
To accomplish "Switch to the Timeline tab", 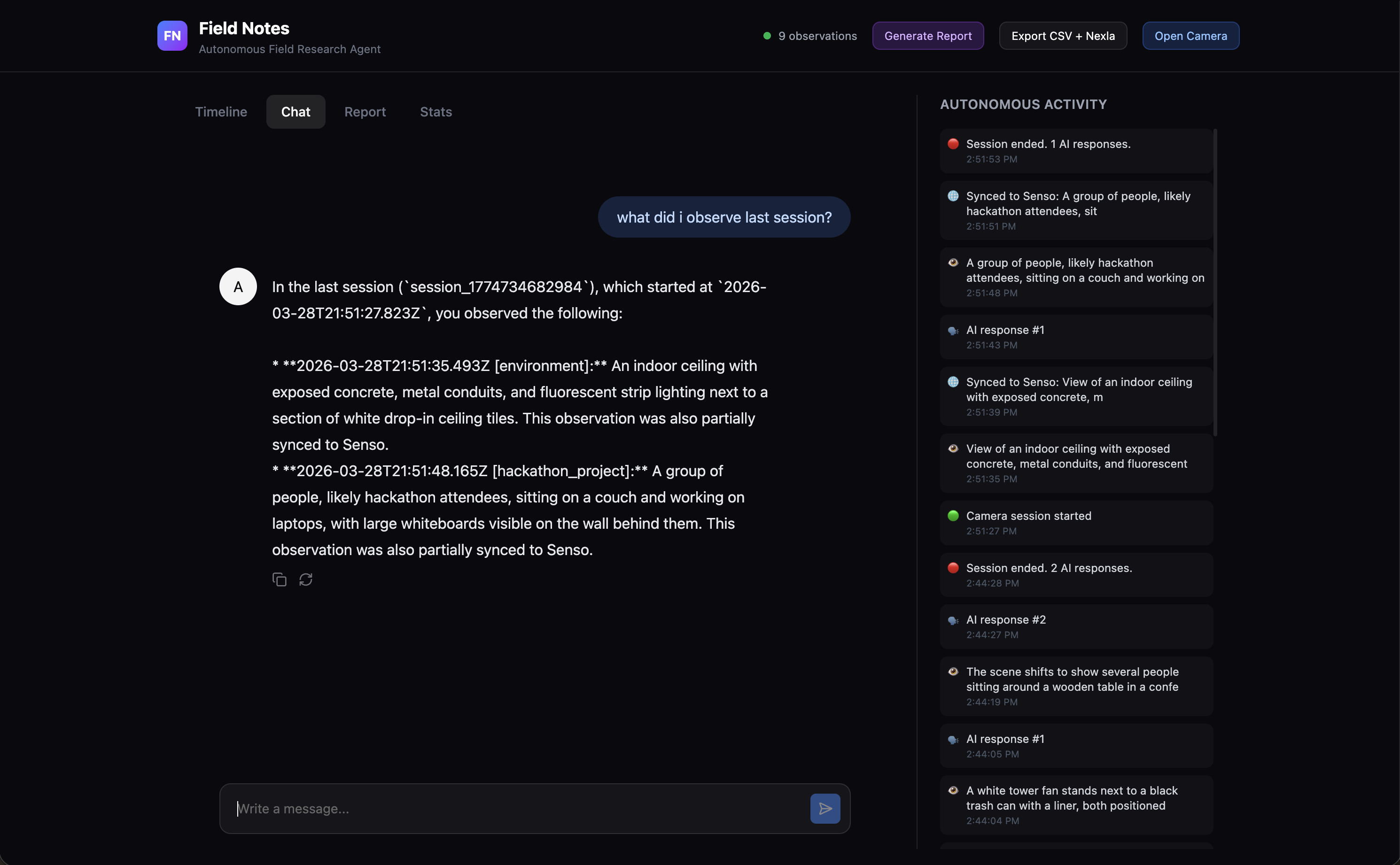I will pos(221,112).
